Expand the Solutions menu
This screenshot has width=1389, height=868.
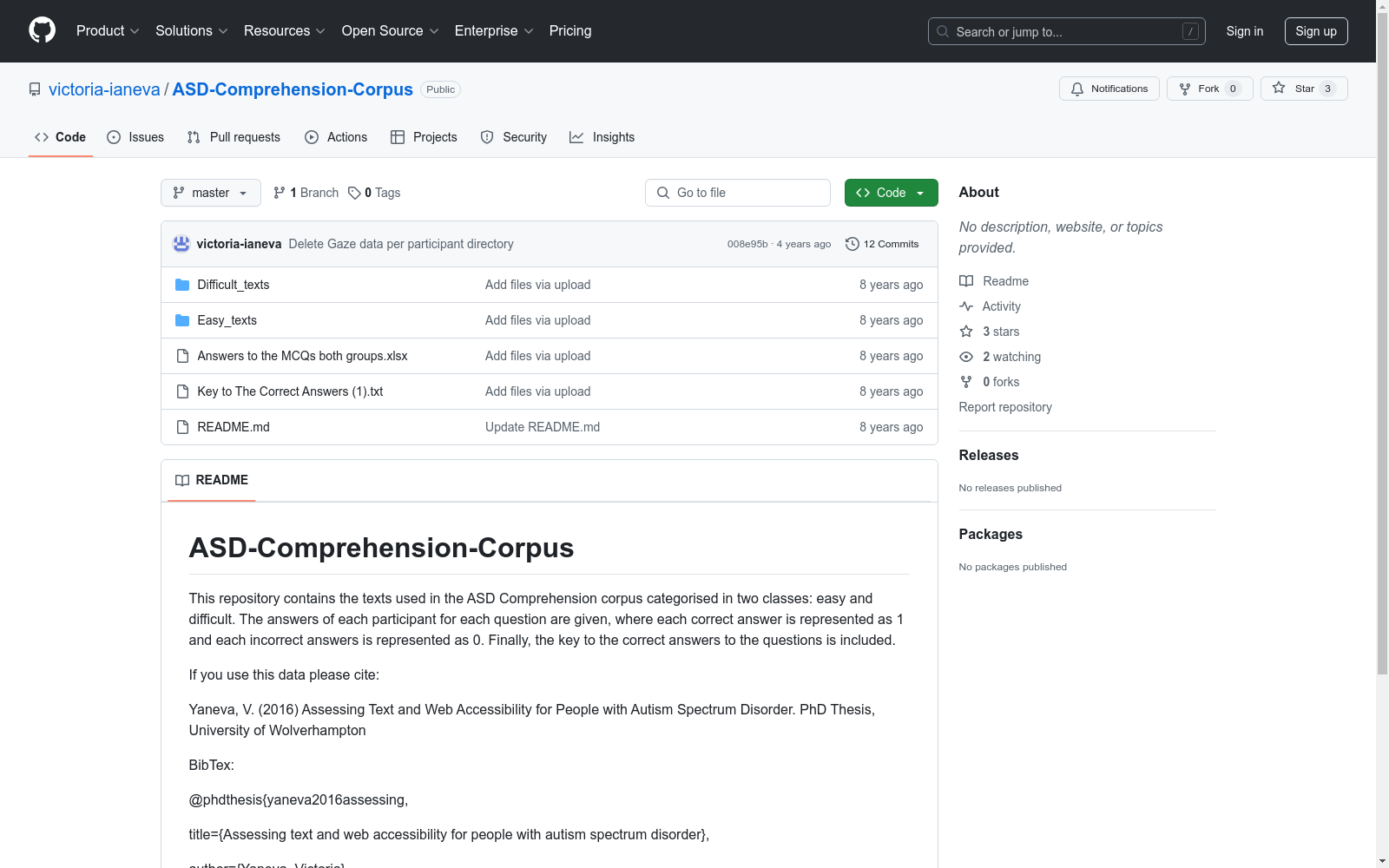[192, 31]
